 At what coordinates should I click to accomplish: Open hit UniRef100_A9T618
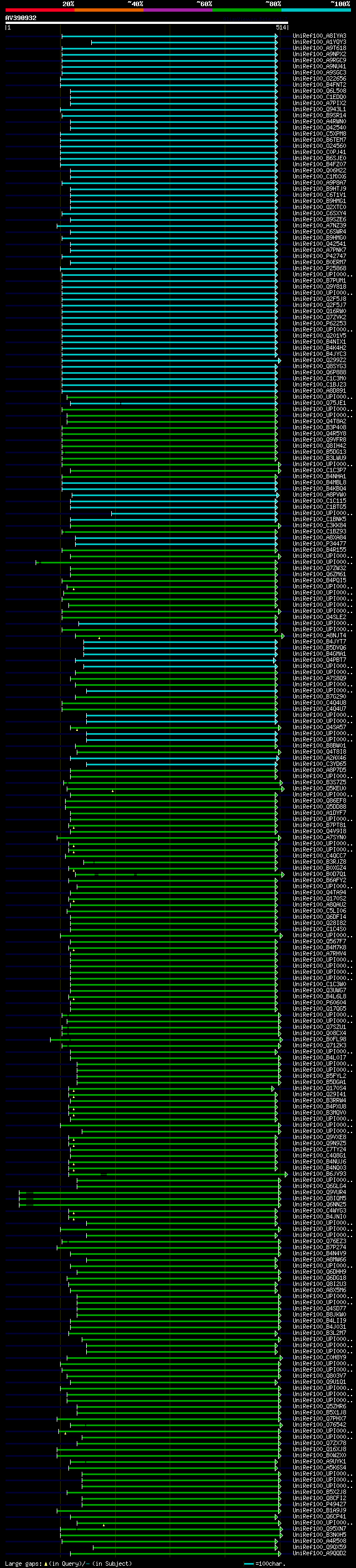click(x=319, y=48)
